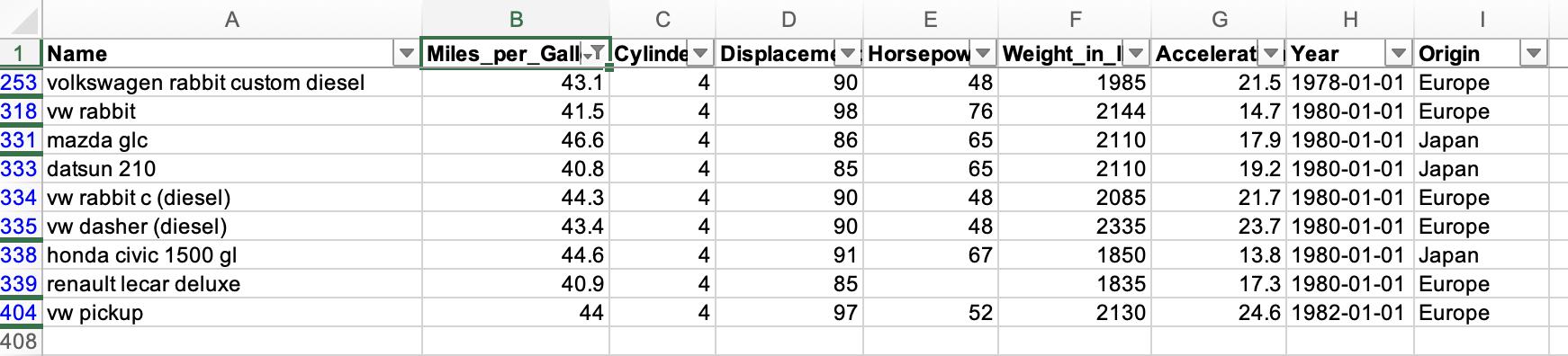Select the column A header
This screenshot has width=1568, height=356.
232,20
